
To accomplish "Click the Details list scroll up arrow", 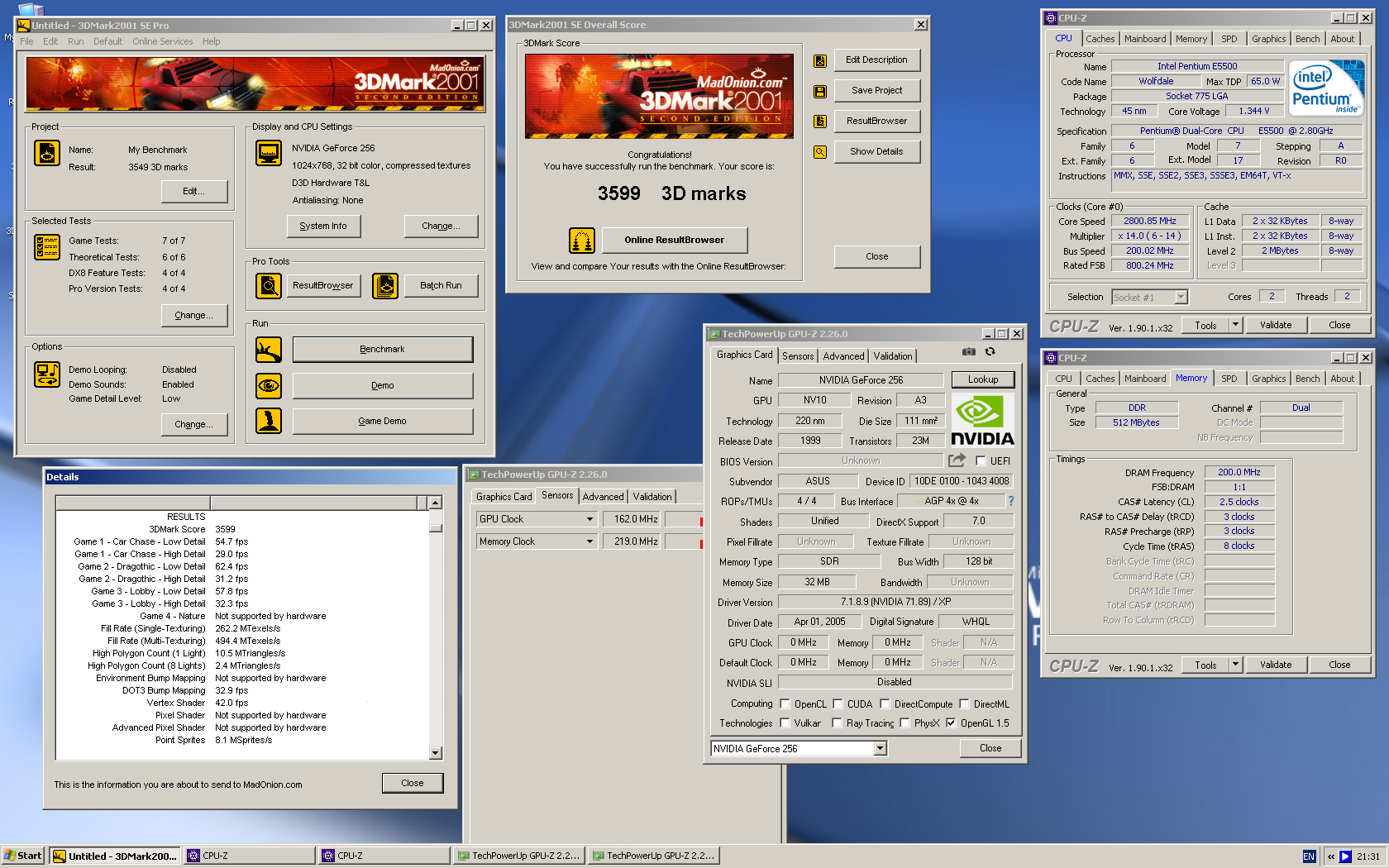I will [436, 503].
